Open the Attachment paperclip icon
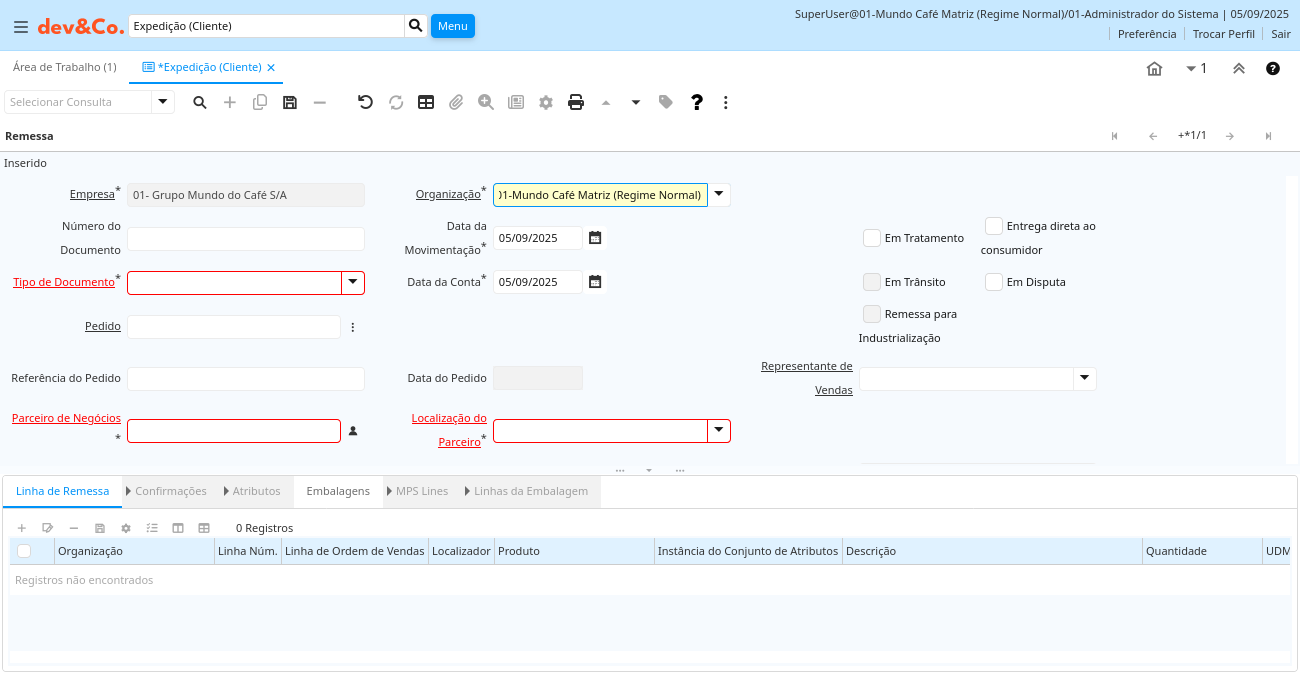 456,102
